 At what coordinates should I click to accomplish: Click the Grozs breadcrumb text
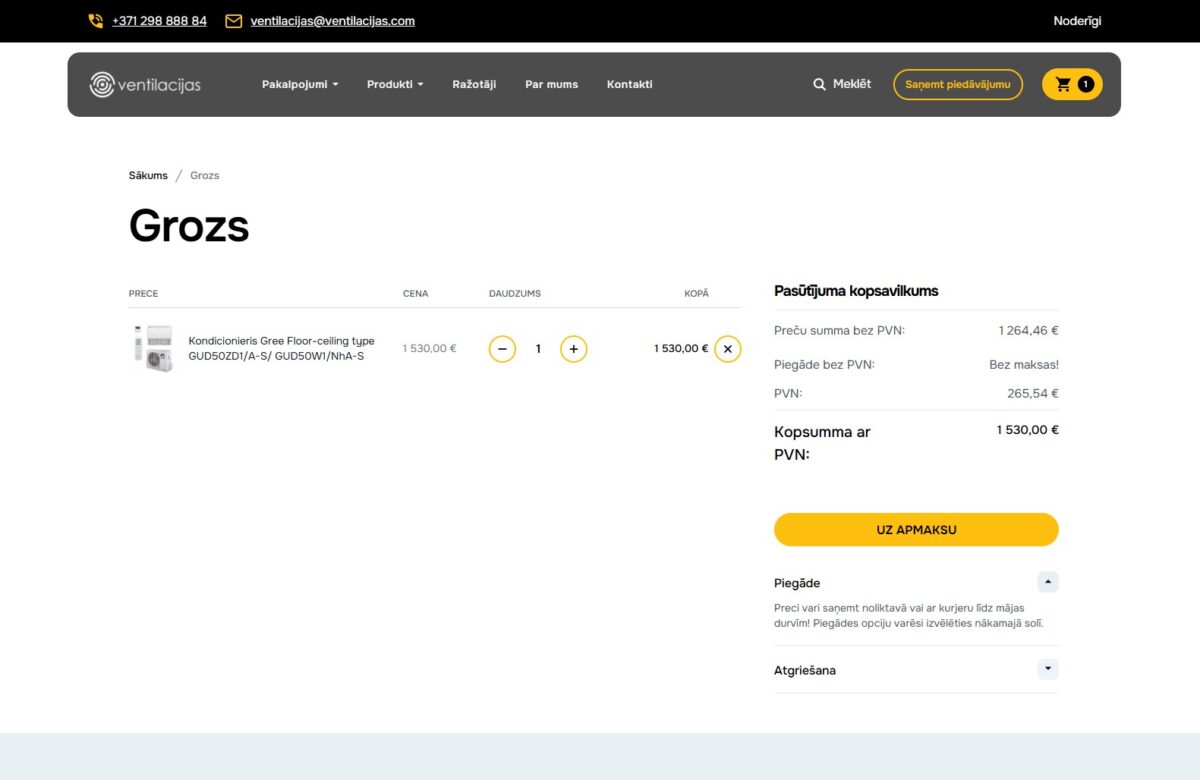[205, 175]
